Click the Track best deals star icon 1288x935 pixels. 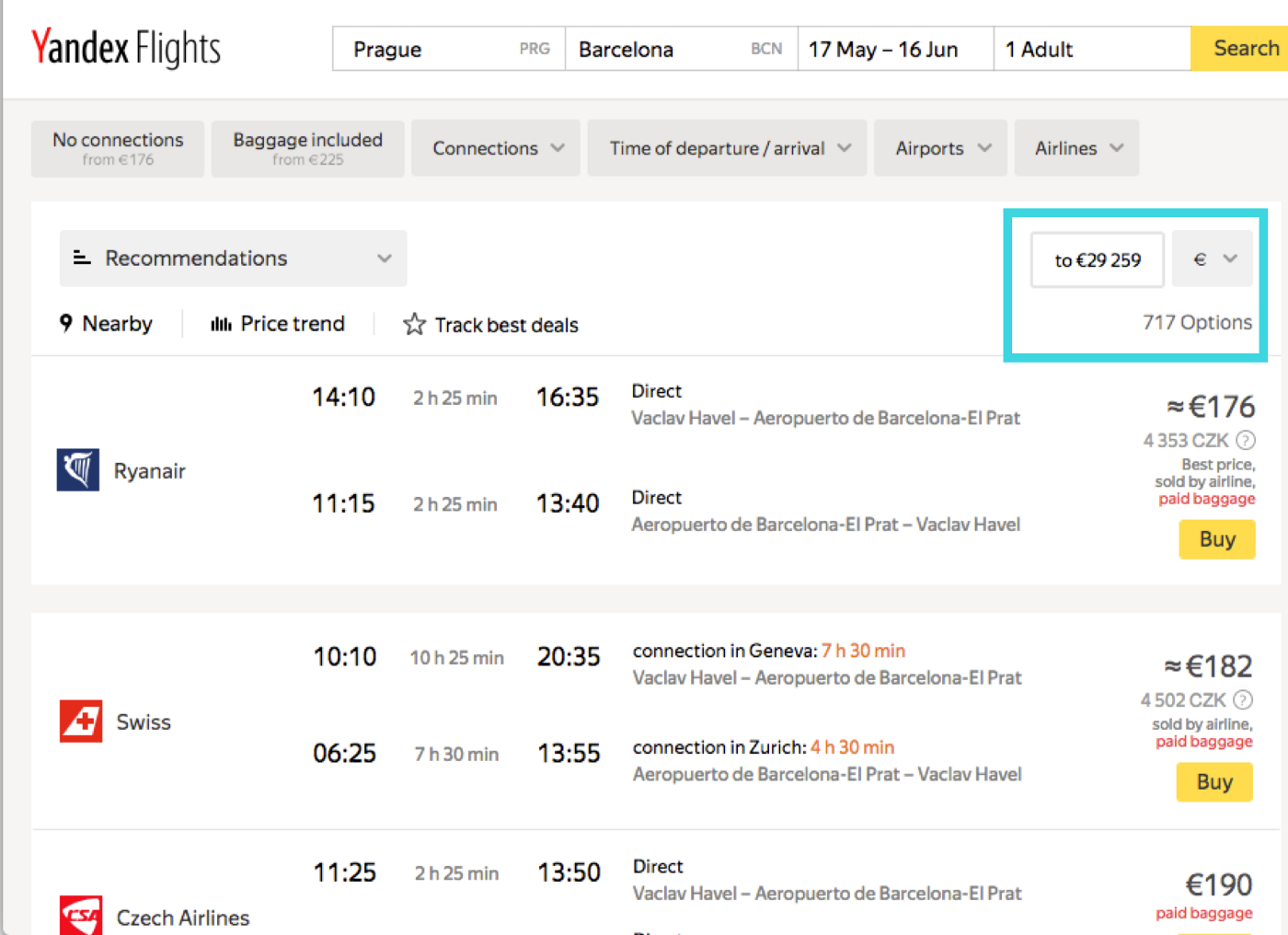point(414,324)
